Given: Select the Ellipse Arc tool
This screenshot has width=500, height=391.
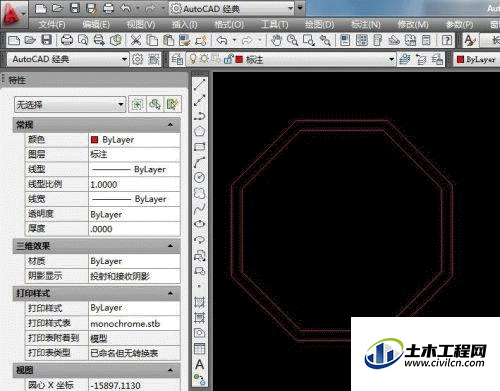Looking at the screenshot, I should point(200,240).
